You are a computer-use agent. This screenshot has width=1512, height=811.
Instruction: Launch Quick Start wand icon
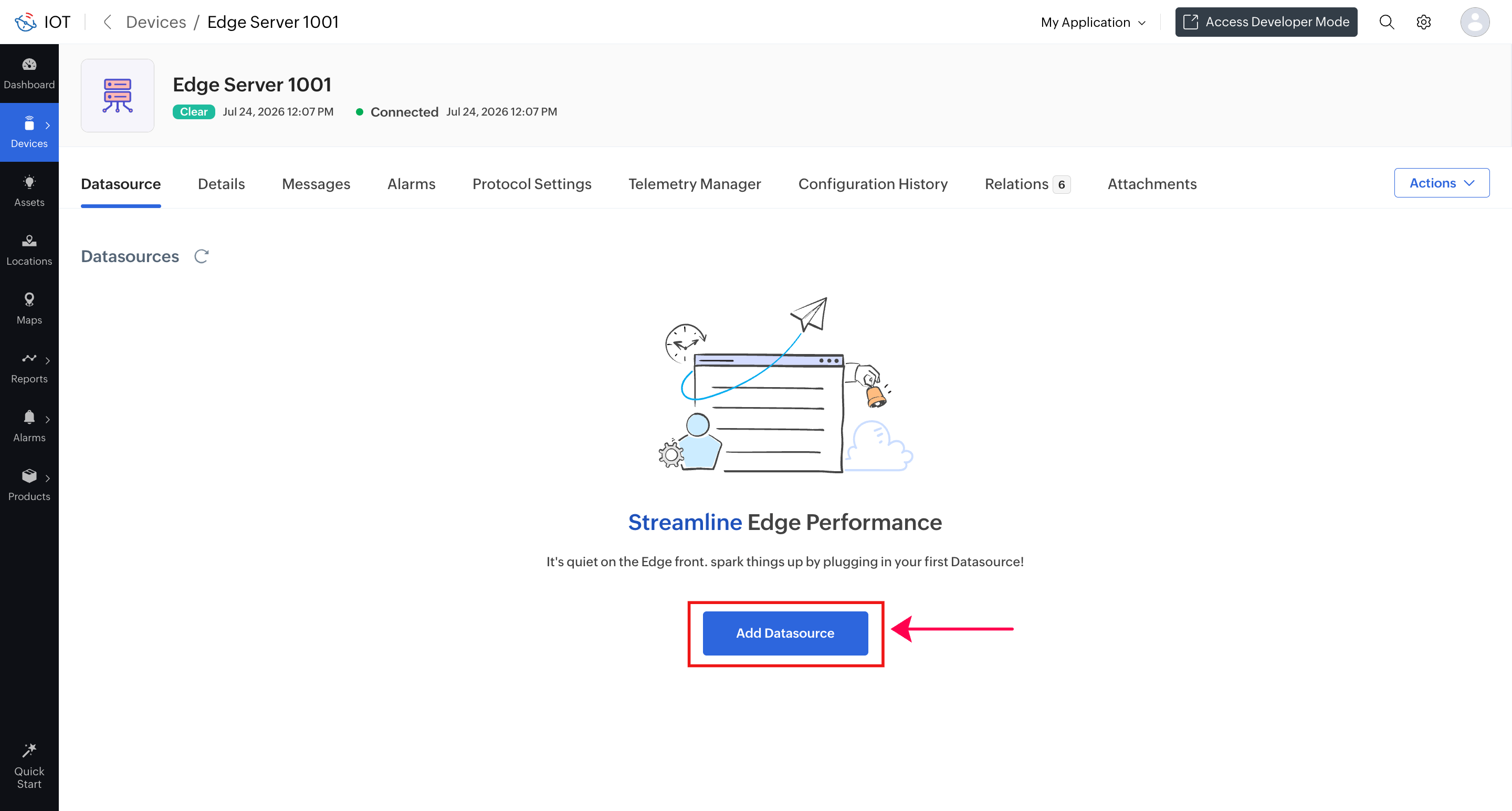click(29, 750)
